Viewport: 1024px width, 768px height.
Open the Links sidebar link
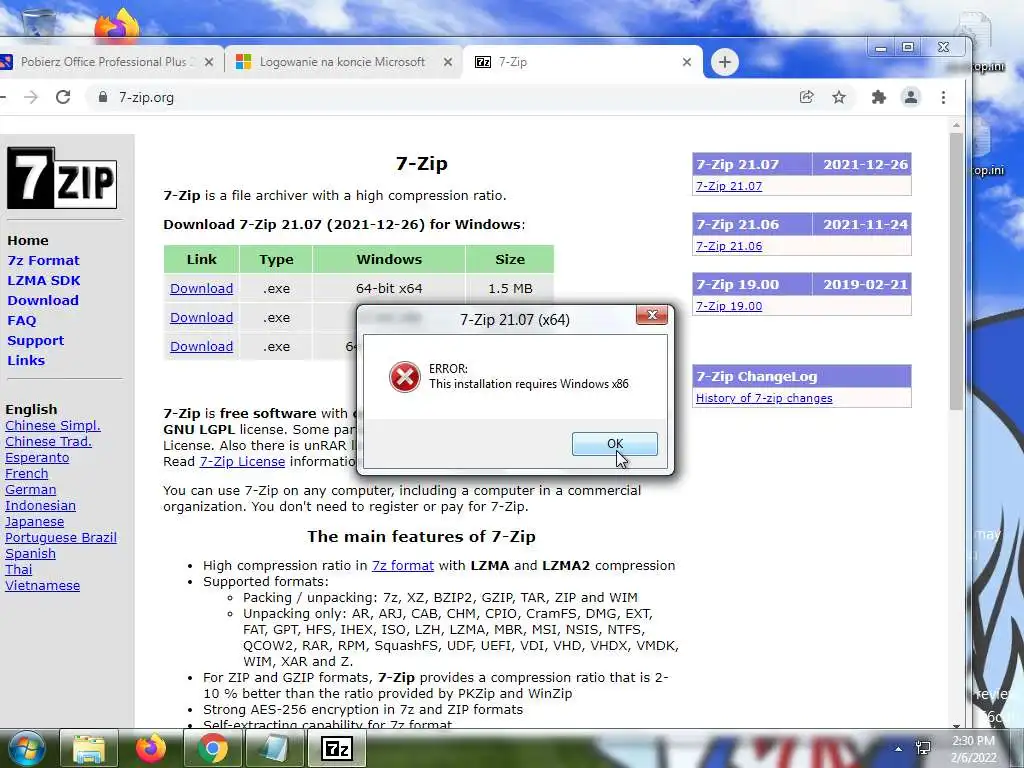26,360
